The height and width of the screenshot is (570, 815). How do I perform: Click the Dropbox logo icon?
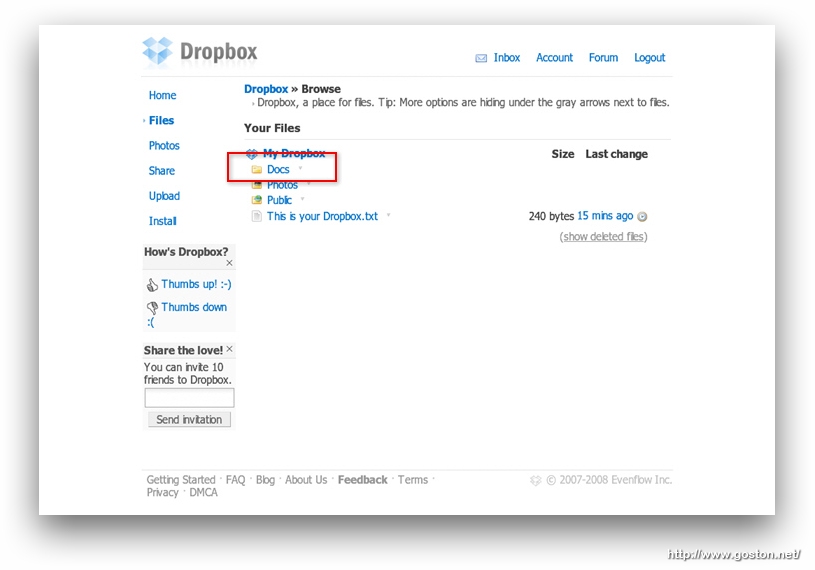coord(157,51)
